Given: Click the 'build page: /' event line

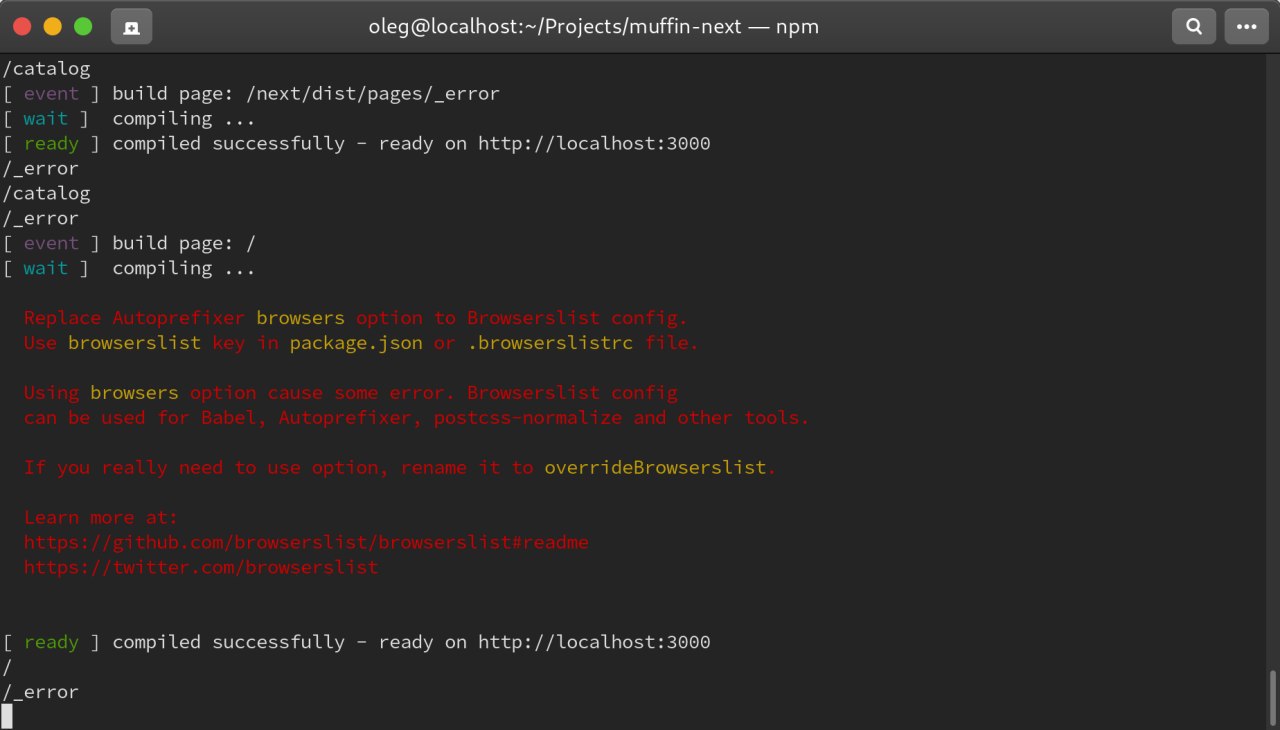Looking at the screenshot, I should click(185, 243).
